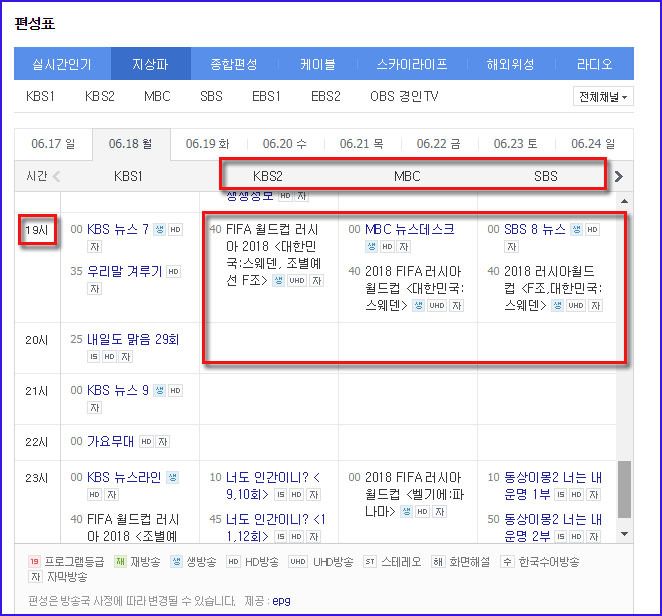Open the KBS 뉴스 9 program
Screen dimensions: 662x616
pyautogui.click(x=118, y=390)
